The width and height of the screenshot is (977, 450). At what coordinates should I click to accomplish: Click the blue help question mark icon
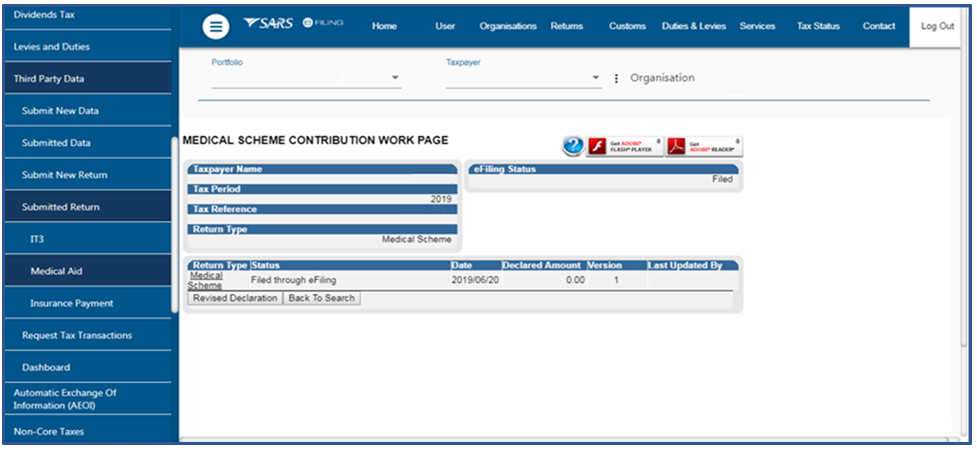[572, 146]
